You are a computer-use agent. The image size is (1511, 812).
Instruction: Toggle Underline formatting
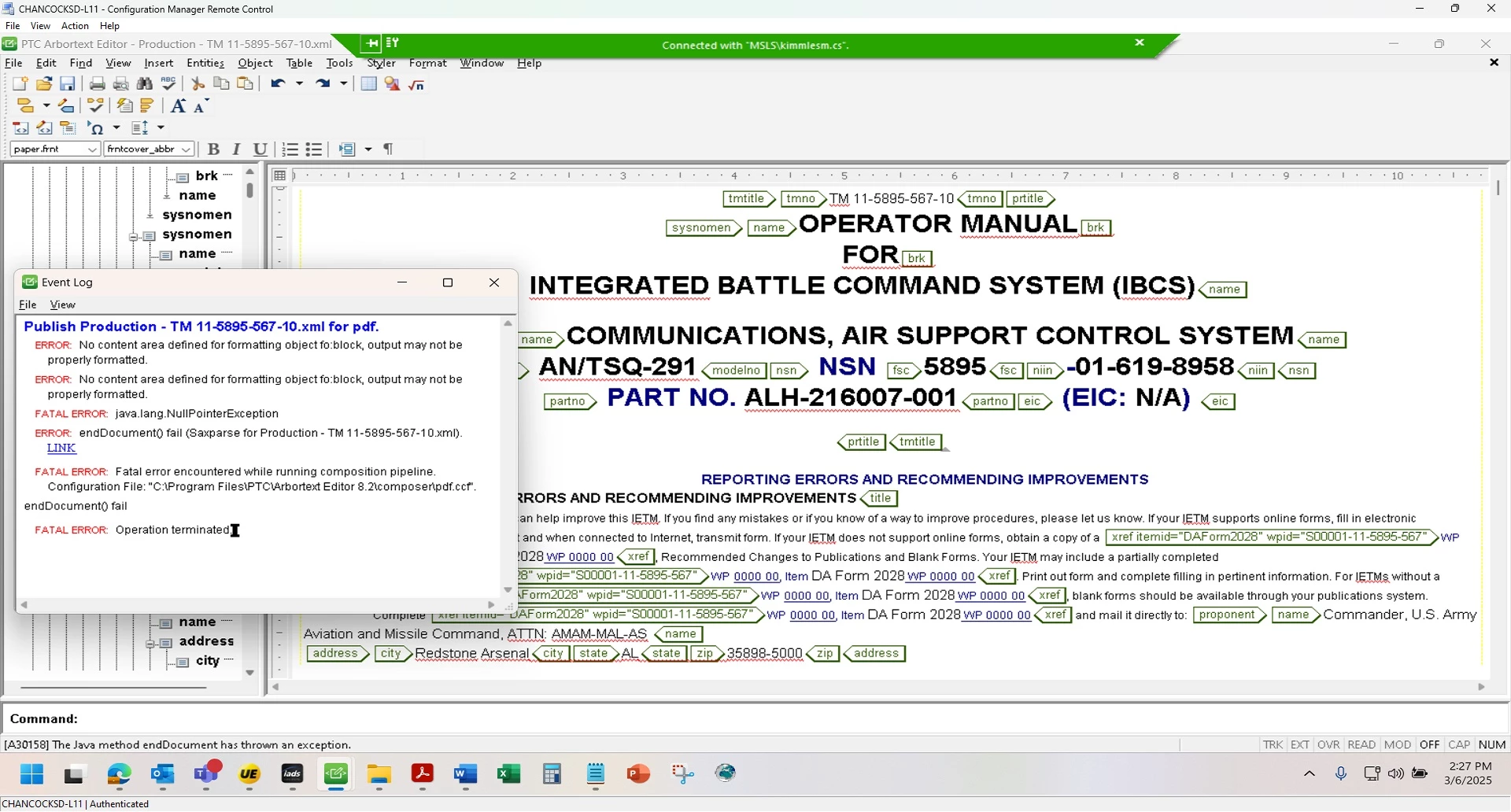260,149
